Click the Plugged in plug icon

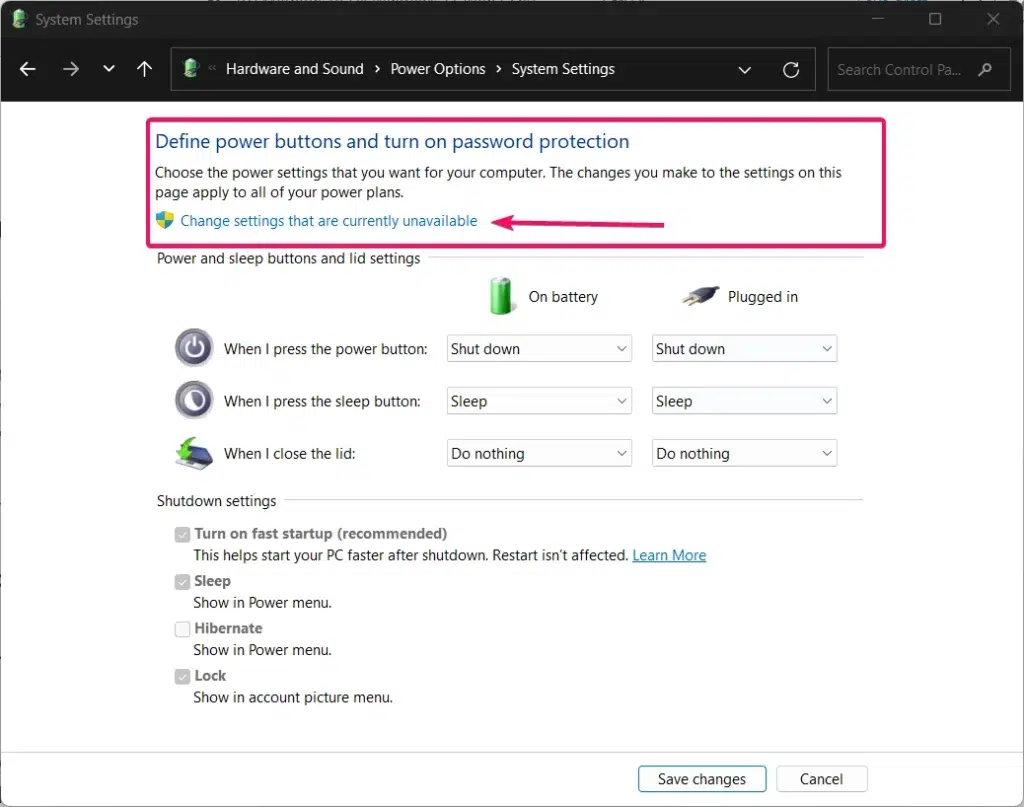coord(700,296)
